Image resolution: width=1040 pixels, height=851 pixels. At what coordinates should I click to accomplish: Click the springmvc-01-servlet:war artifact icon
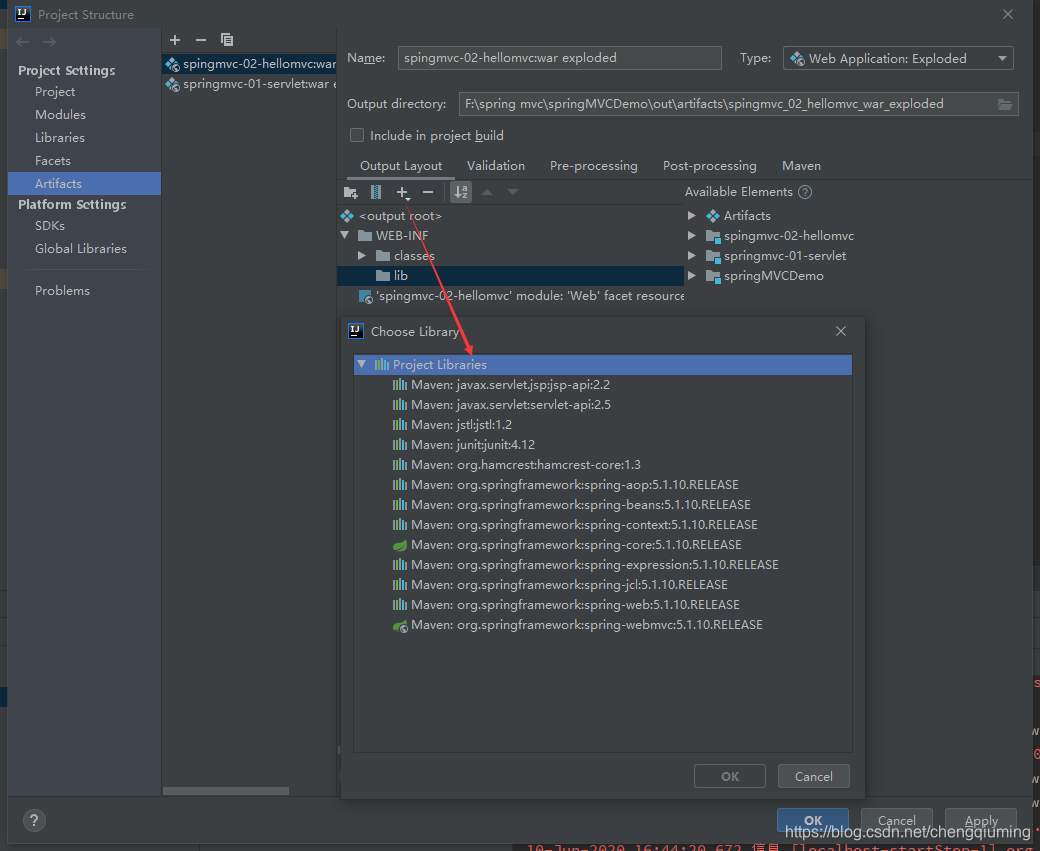172,85
